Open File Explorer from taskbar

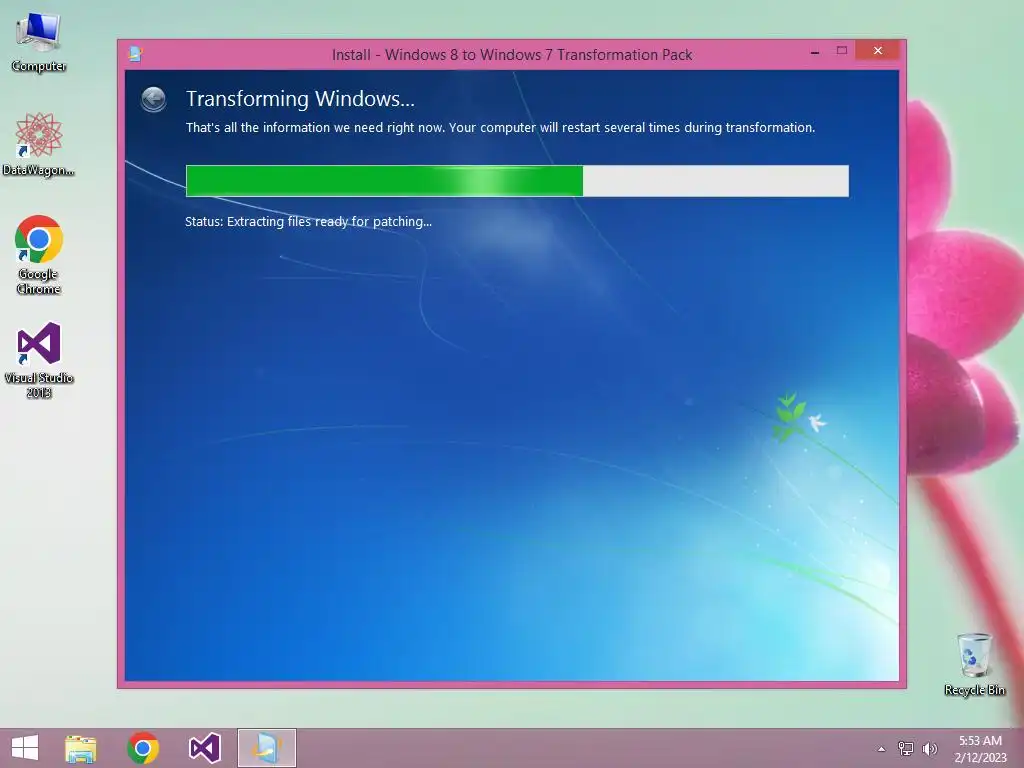81,748
